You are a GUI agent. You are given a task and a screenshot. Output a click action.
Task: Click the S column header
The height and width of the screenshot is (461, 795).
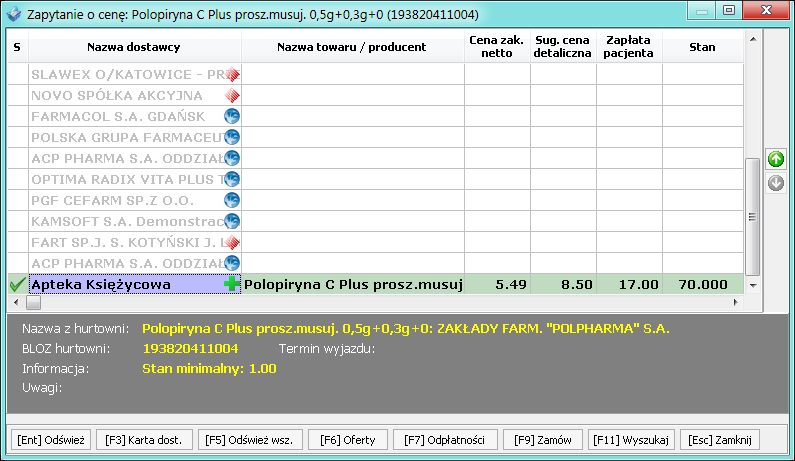pyautogui.click(x=17, y=47)
